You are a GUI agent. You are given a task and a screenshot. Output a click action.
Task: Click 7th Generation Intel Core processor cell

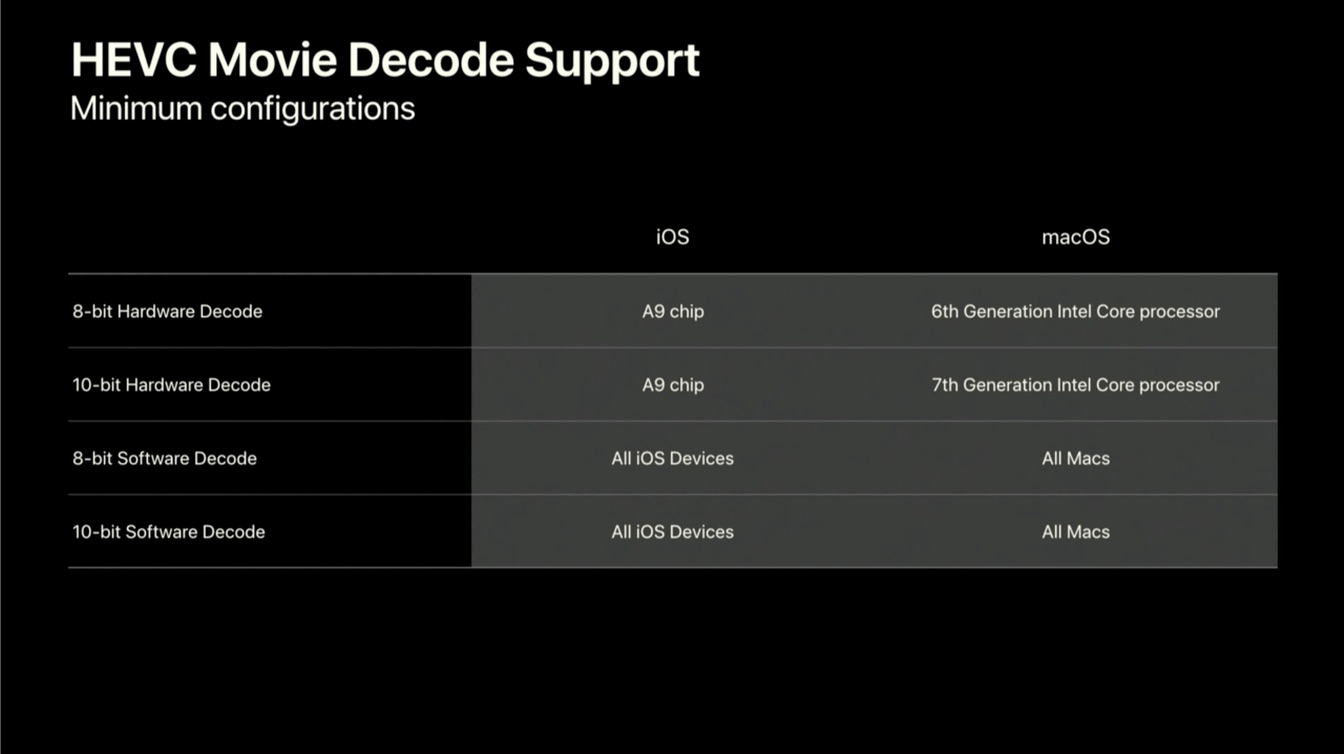pos(1076,385)
